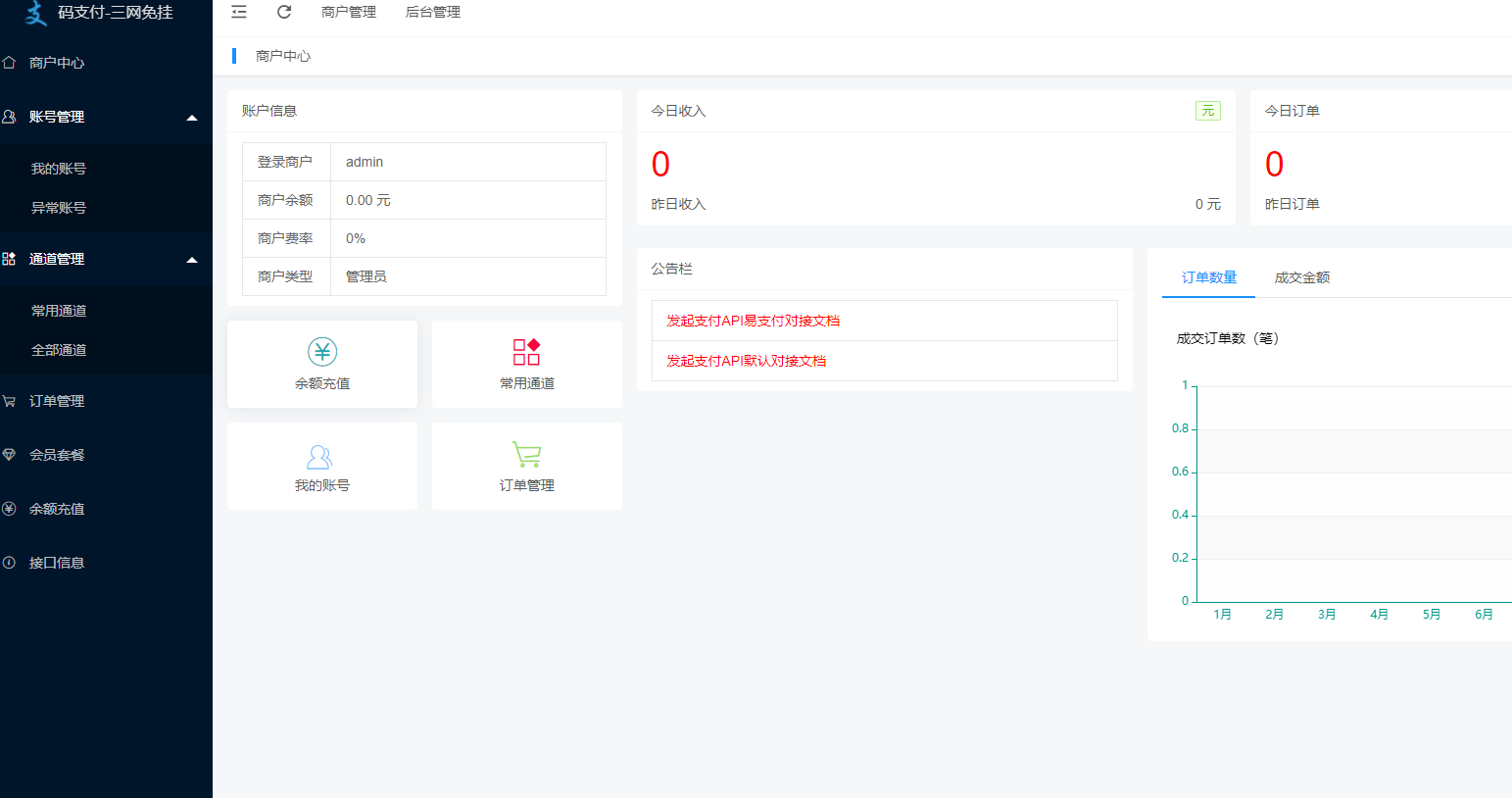The height and width of the screenshot is (798, 1512).
Task: Click the 码支付 logo icon
Action: [x=36, y=13]
